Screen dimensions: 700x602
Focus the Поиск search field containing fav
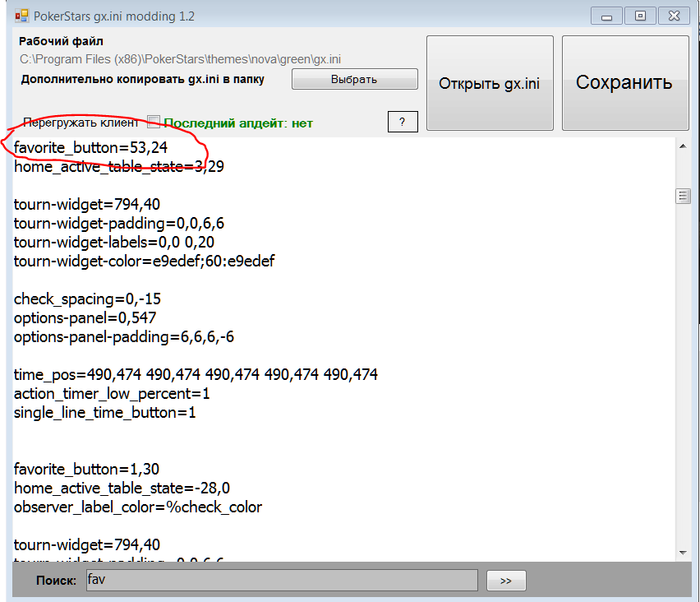282,580
